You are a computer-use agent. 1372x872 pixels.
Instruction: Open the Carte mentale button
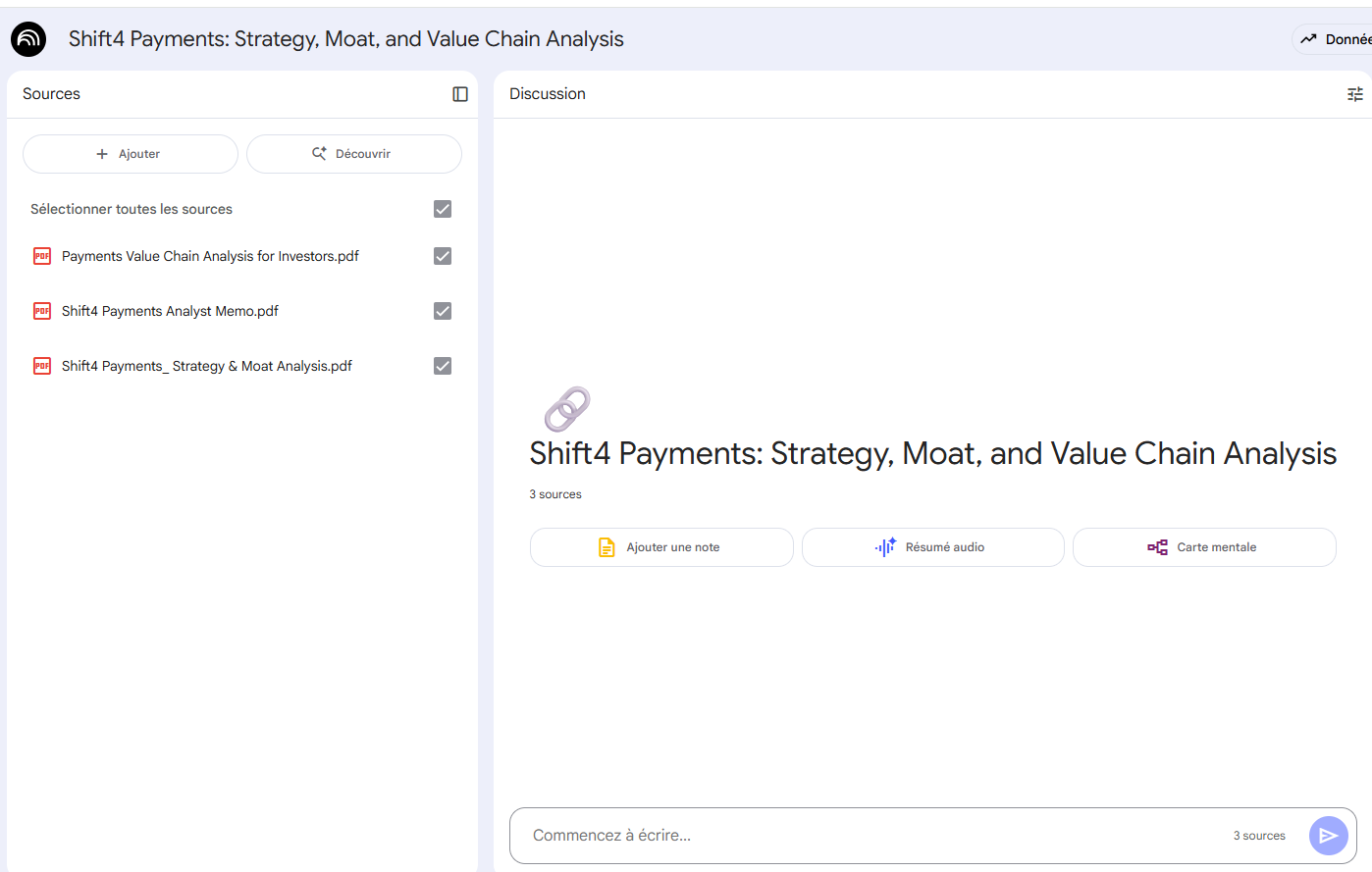point(1204,547)
